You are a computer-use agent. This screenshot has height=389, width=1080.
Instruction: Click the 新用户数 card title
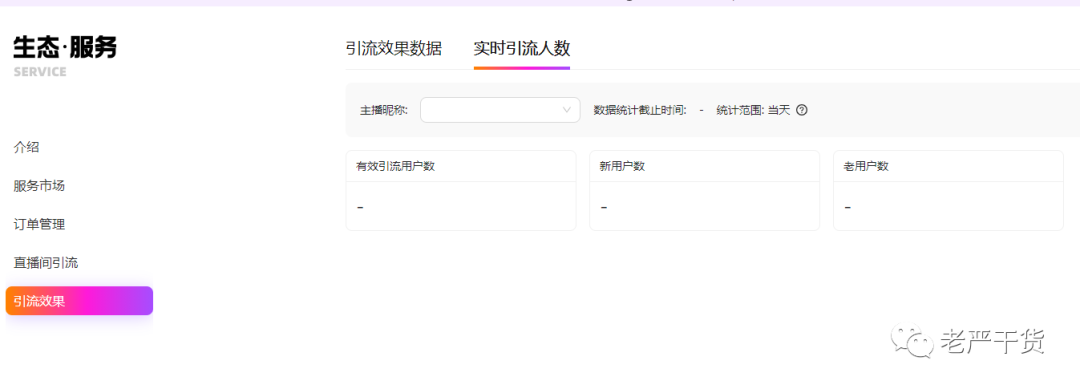coord(622,166)
